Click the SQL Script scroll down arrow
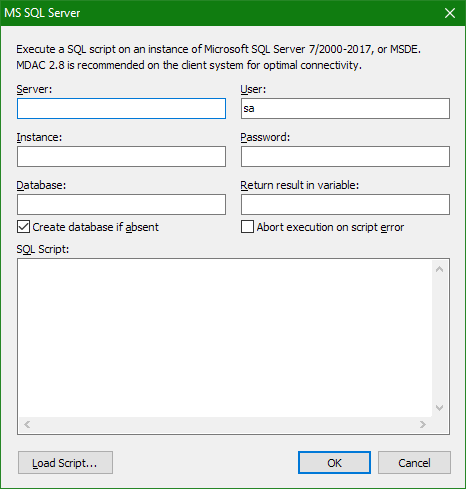466x489 pixels. pos(439,407)
